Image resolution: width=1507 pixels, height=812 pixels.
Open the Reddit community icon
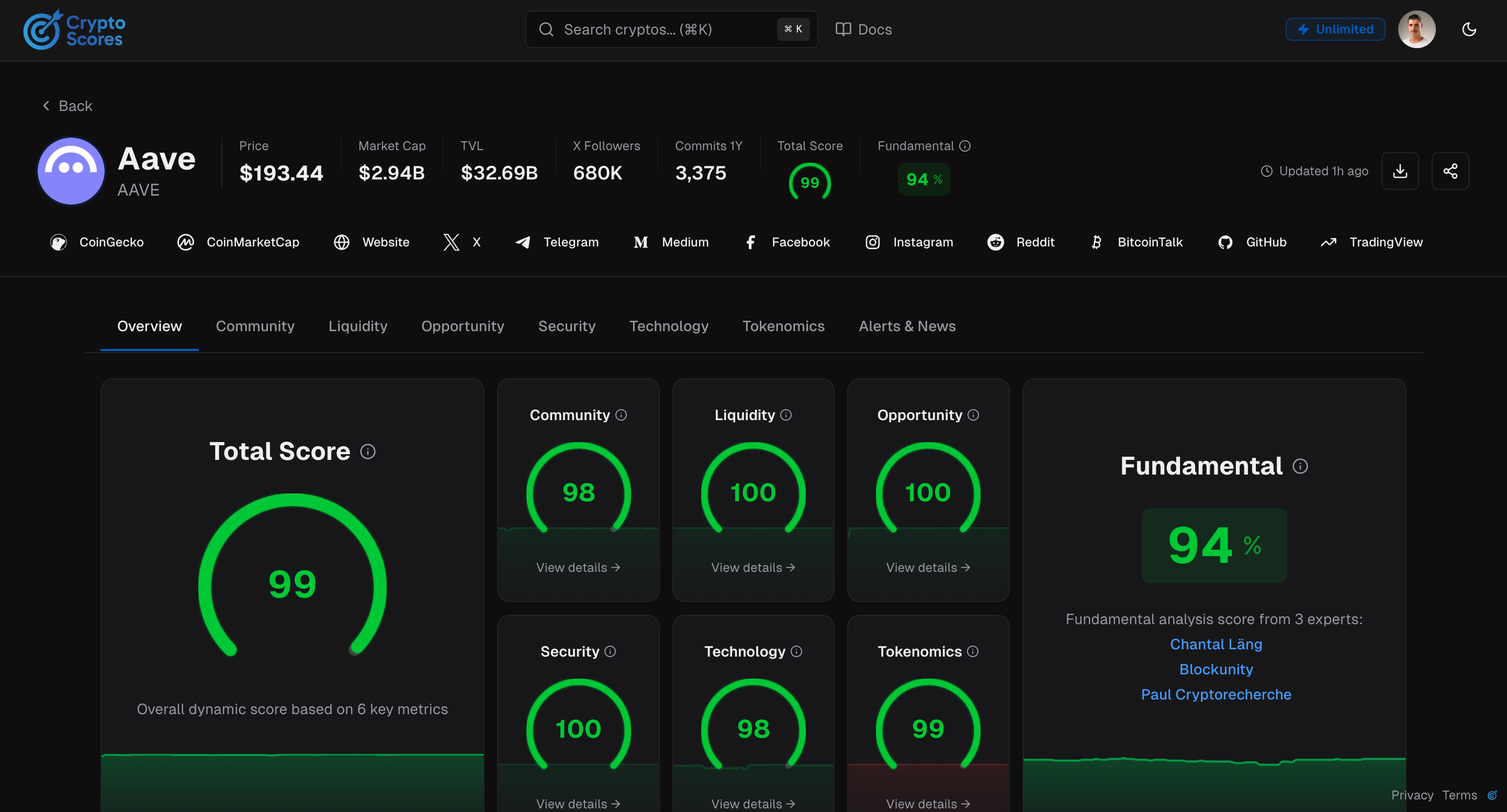coord(995,242)
